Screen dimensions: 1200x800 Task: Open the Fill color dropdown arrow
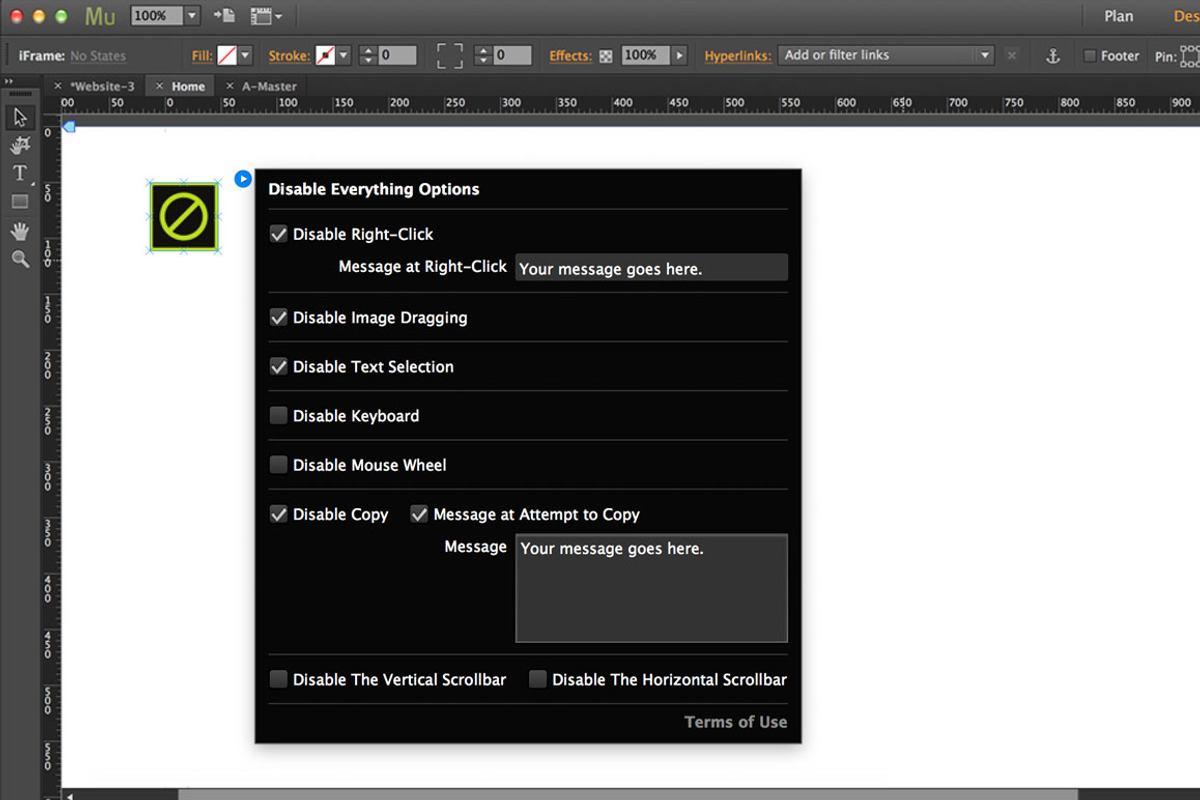245,56
